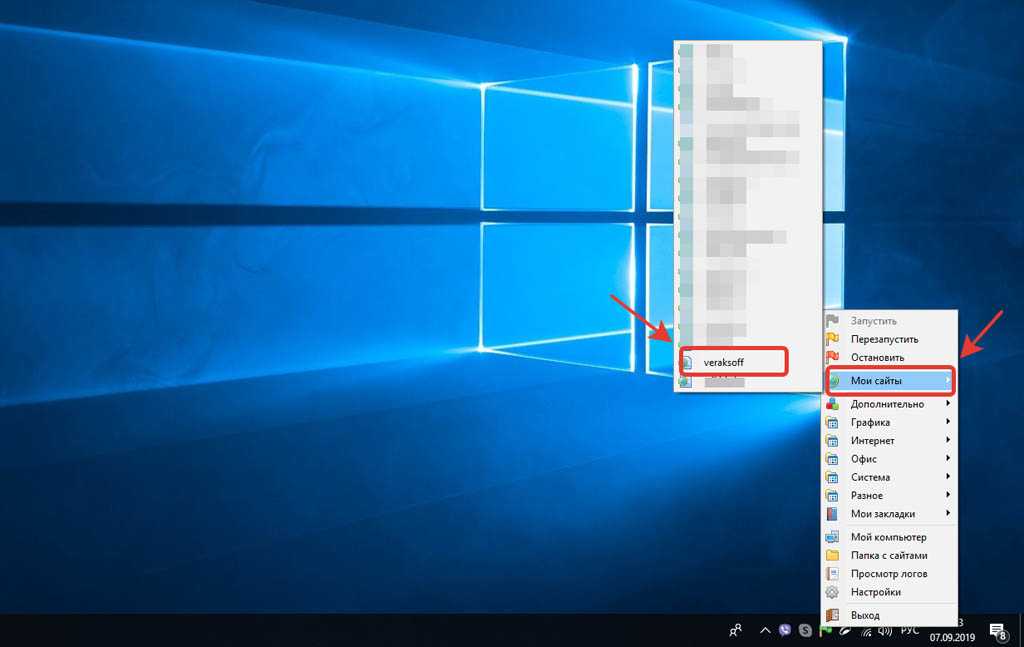
Task: Click the log sheet icon beside Просмотр логов
Action: point(832,574)
